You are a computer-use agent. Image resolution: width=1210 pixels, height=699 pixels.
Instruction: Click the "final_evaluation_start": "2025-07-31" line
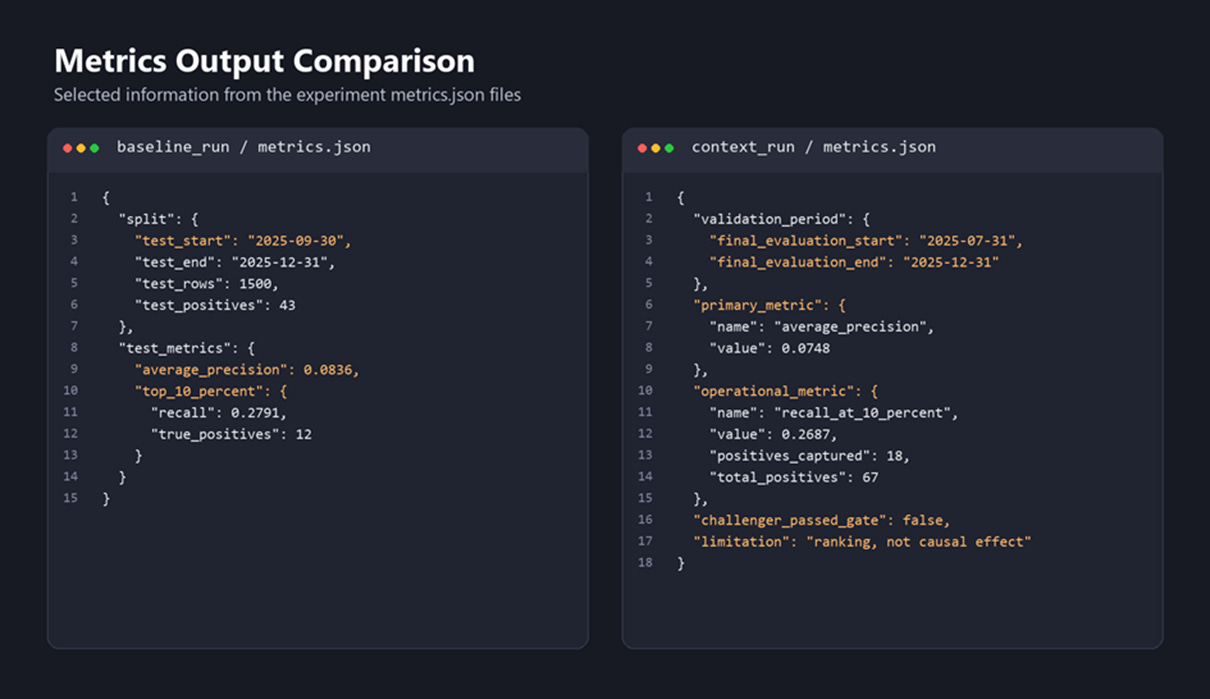866,240
